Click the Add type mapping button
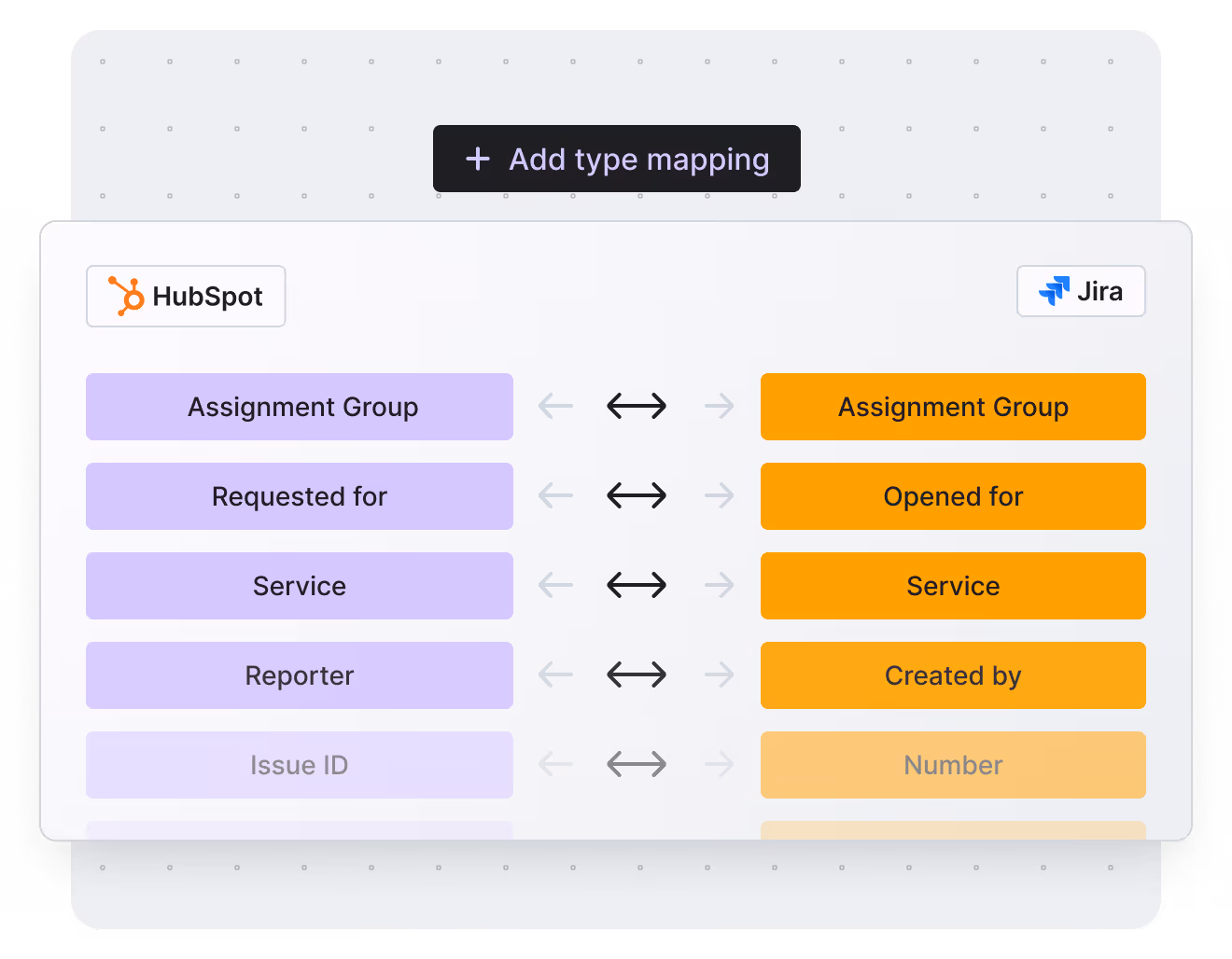This screenshot has width=1232, height=959. 617,159
